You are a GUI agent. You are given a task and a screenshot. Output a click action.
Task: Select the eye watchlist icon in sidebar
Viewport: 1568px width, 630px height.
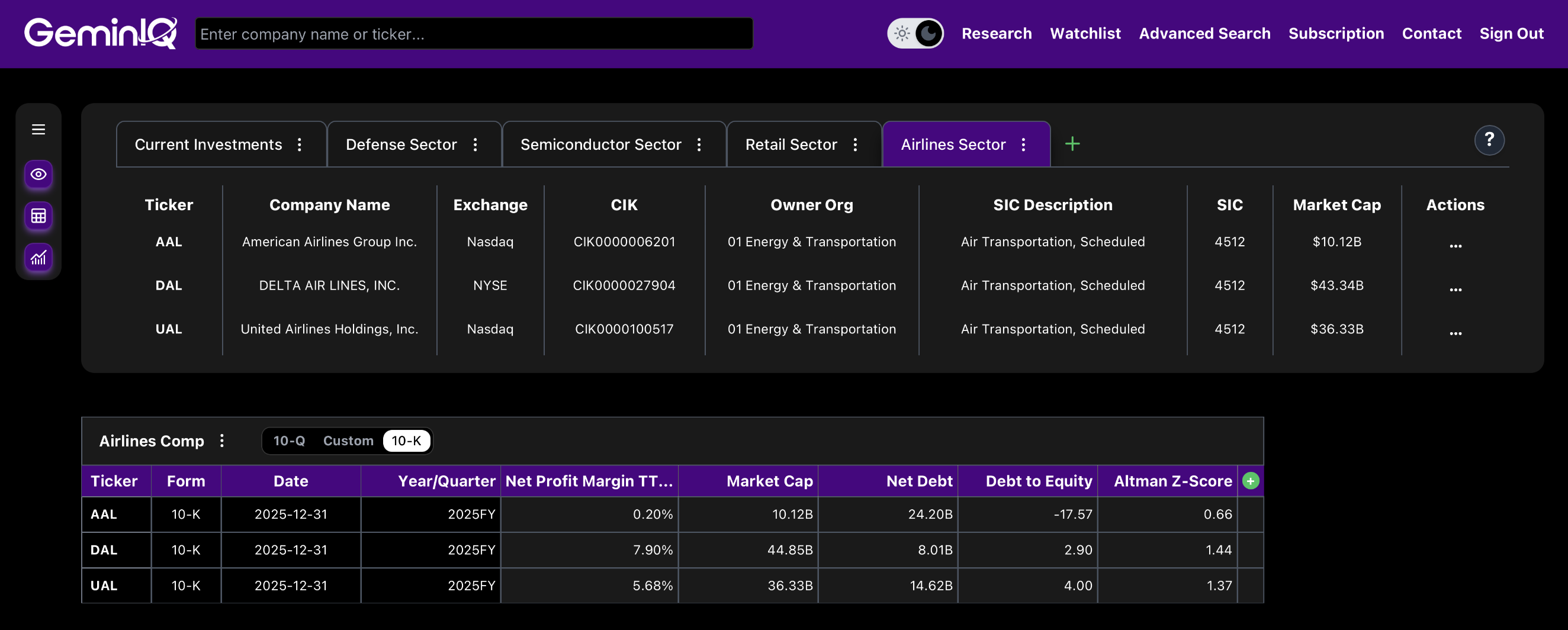[38, 175]
